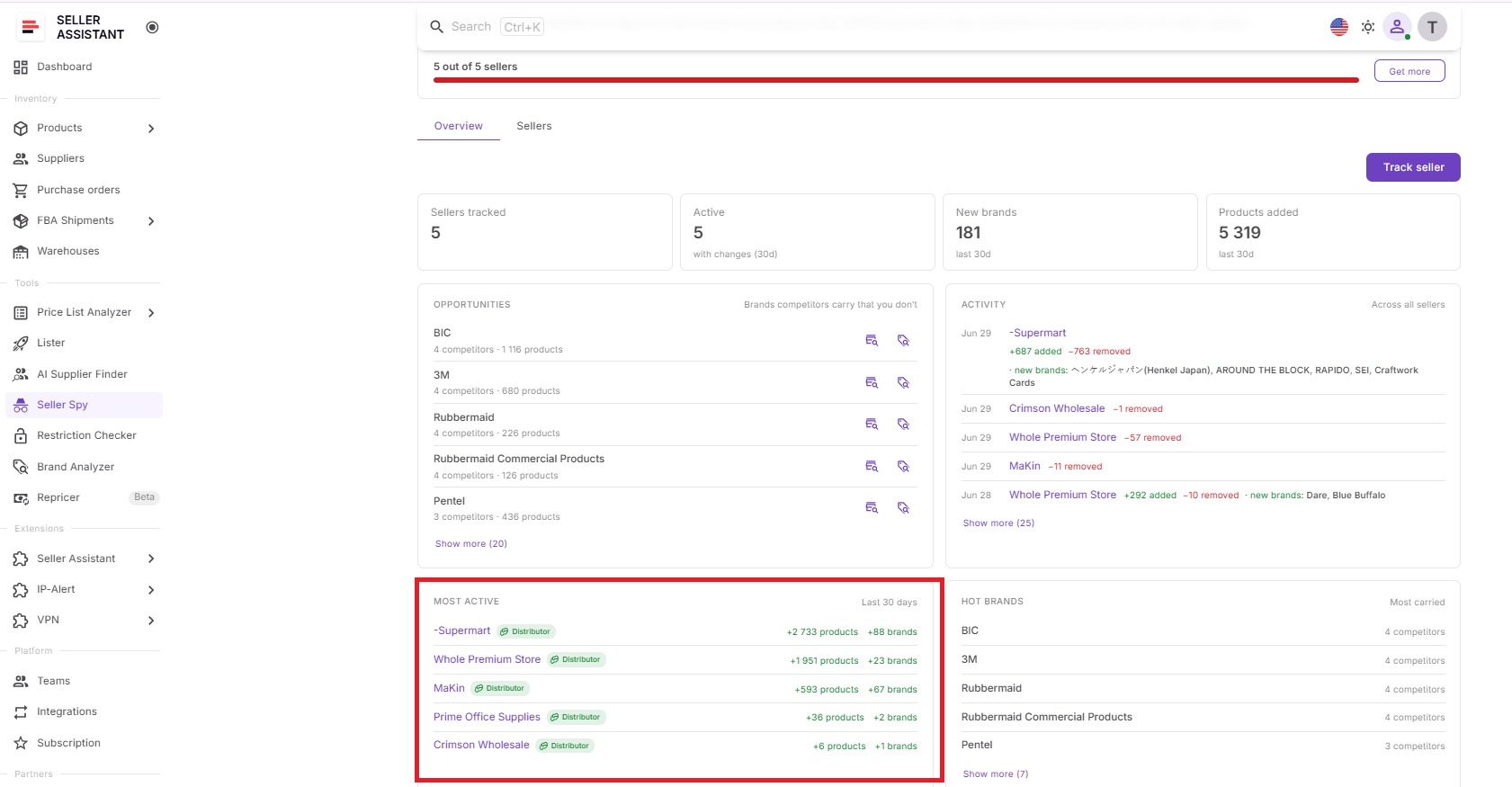Screen dimensions: 1512x787
Task: Select the US flag marketplace icon
Action: (x=1339, y=27)
